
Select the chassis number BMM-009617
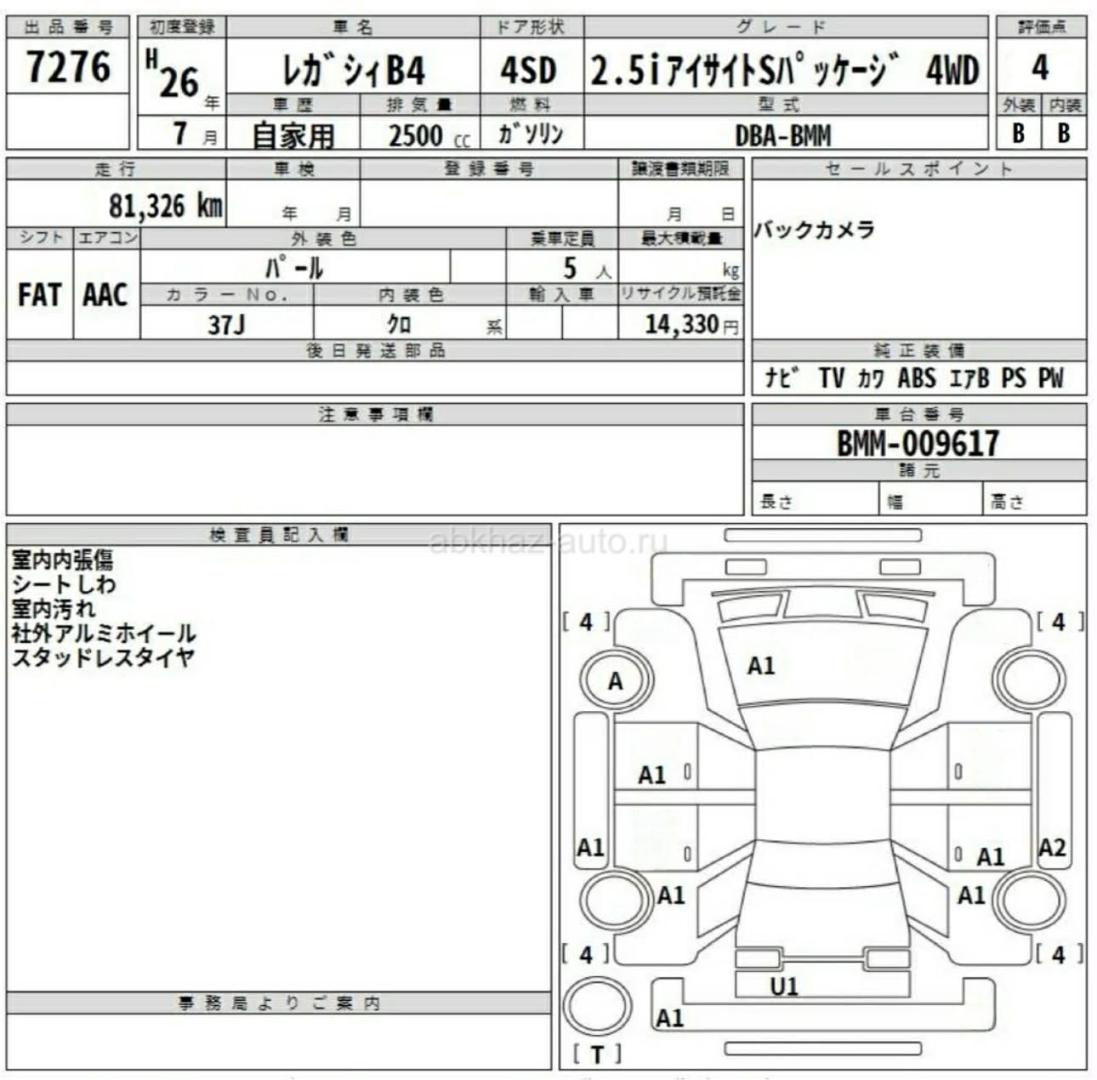(917, 445)
